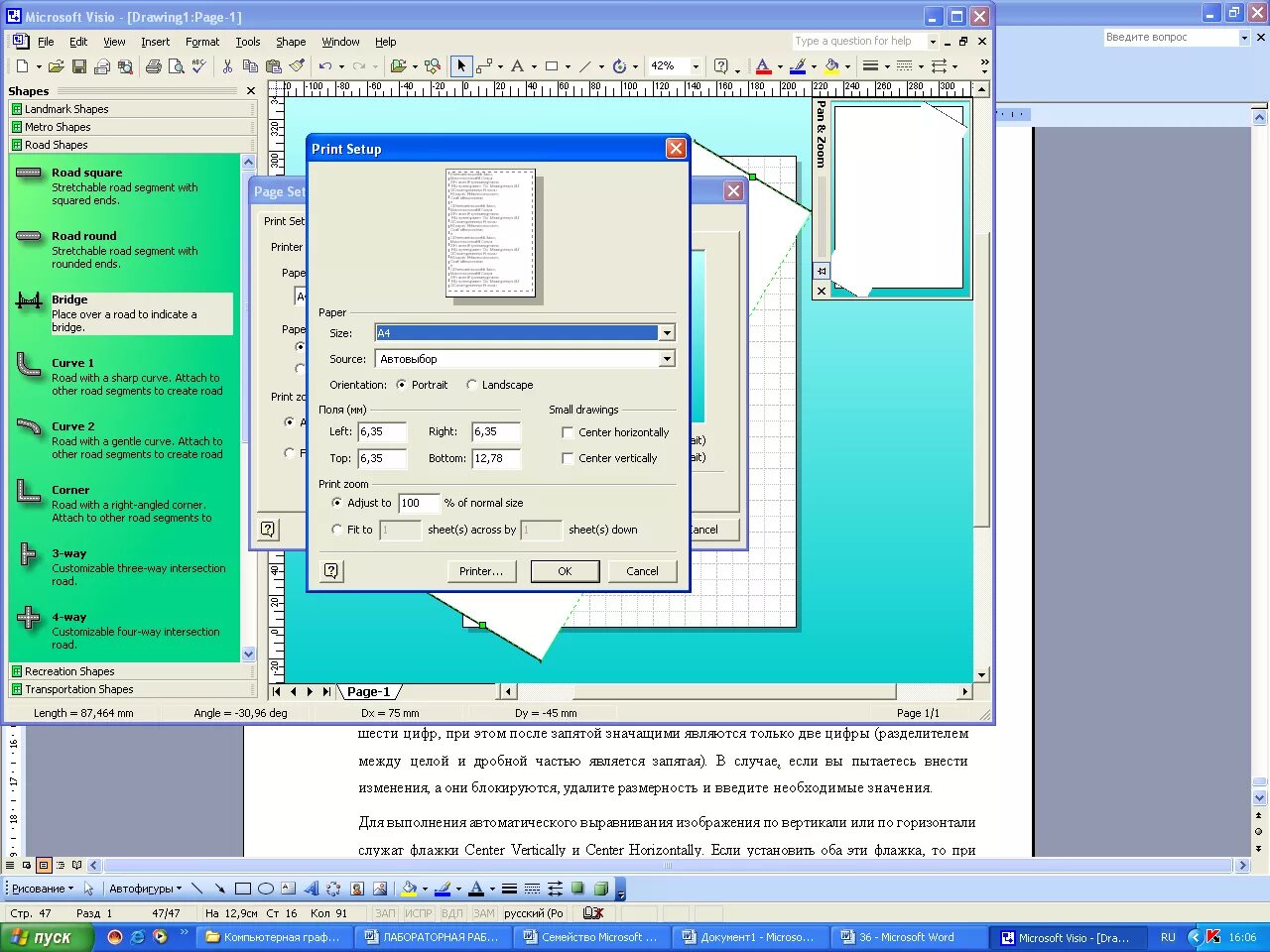This screenshot has height=952, width=1270.
Task: Click the Rotate tool icon
Action: [619, 66]
